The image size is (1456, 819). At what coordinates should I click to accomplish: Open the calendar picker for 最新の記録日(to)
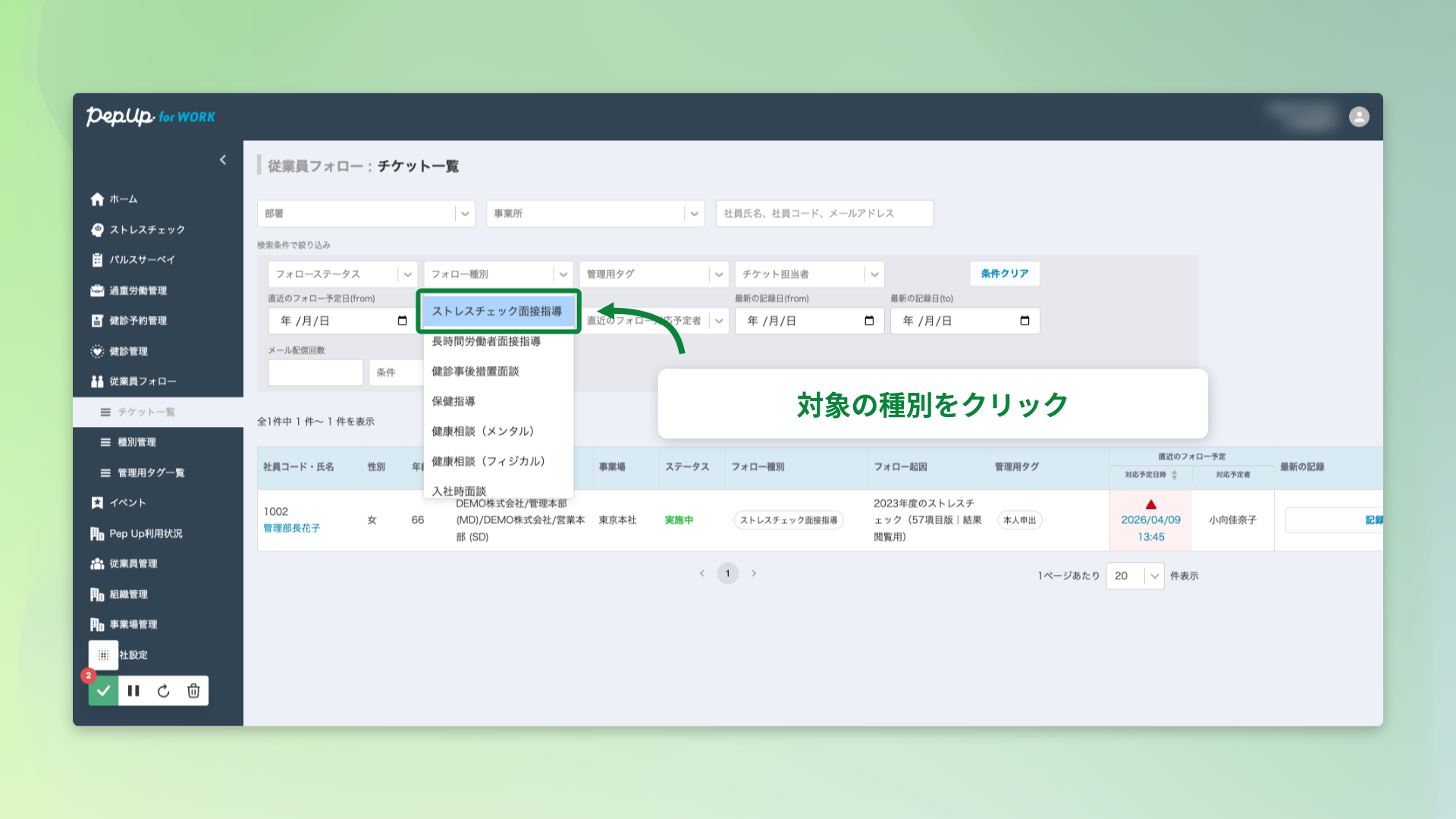[1025, 321]
